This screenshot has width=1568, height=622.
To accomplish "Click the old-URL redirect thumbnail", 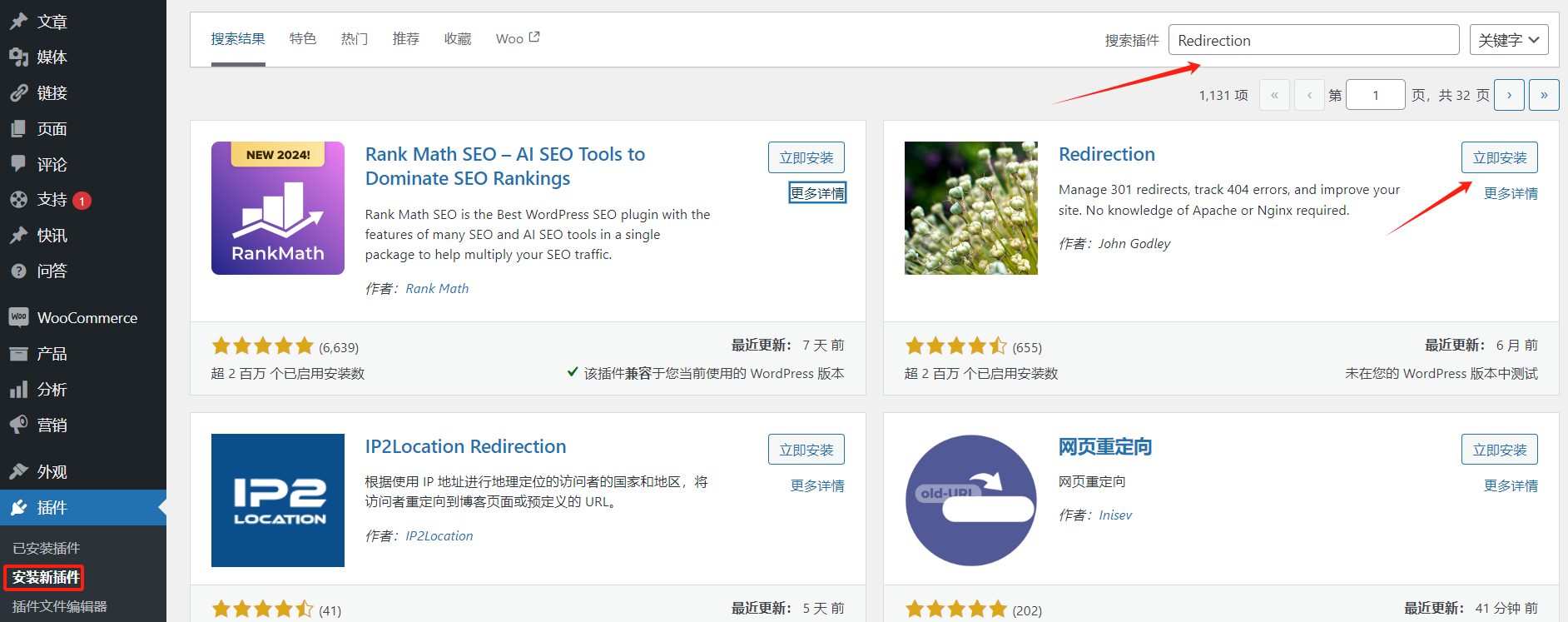I will (971, 500).
